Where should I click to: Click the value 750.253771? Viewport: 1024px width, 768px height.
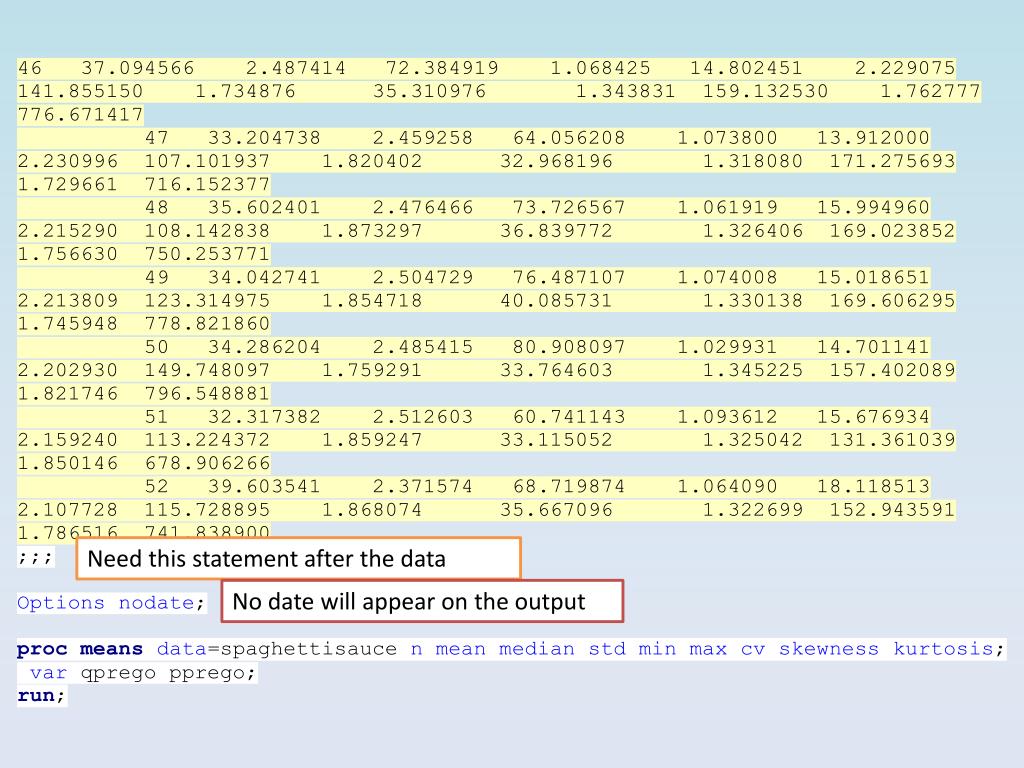pyautogui.click(x=207, y=255)
